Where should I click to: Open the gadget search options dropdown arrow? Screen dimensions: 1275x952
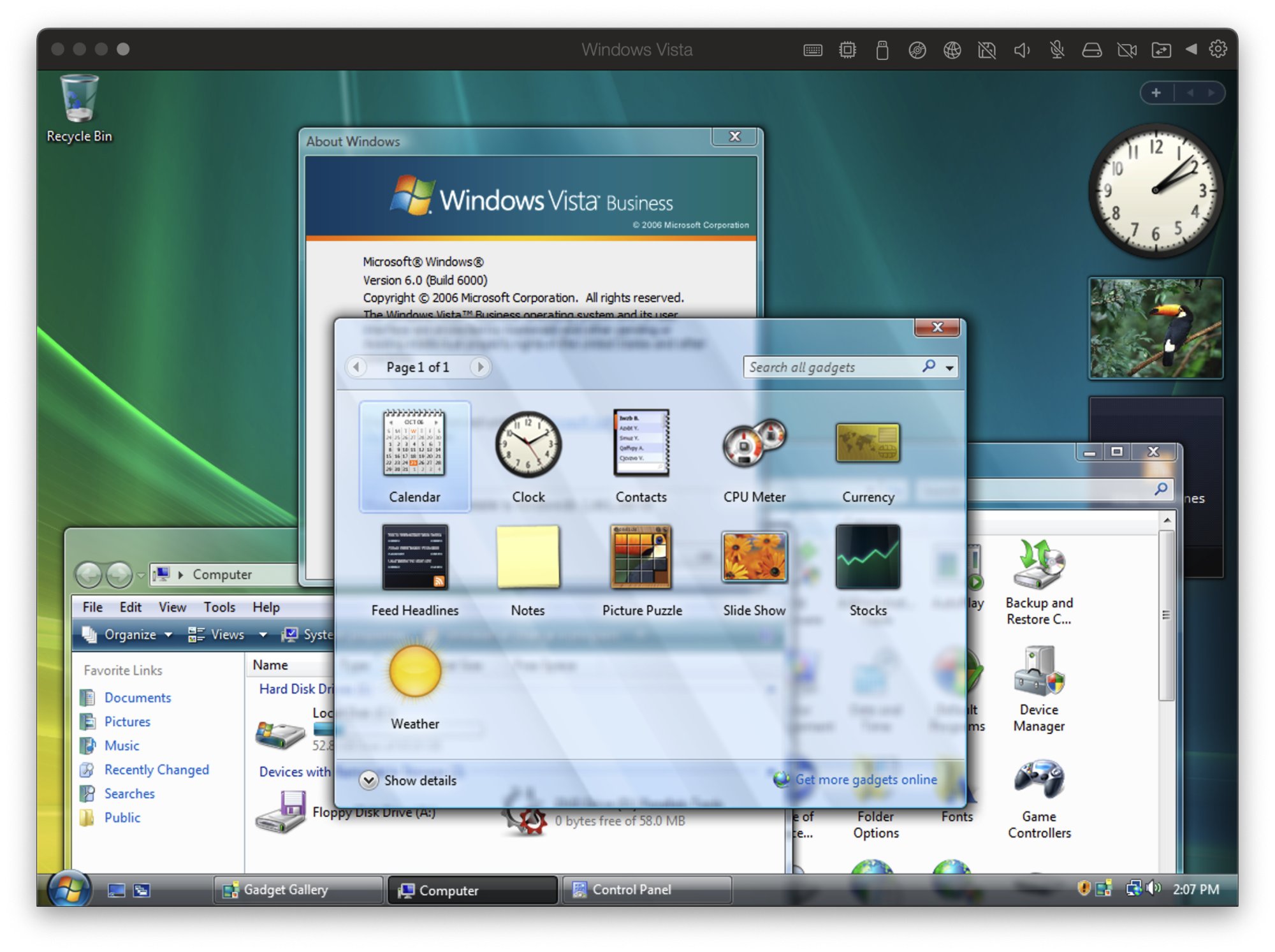pos(949,368)
